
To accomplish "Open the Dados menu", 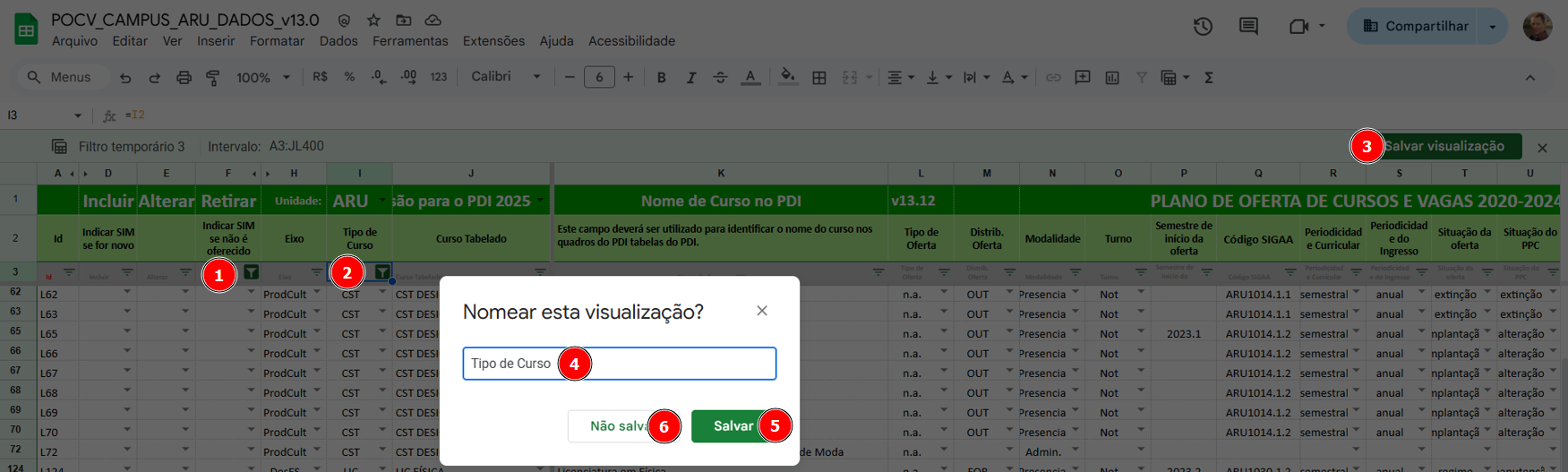I will tap(338, 41).
